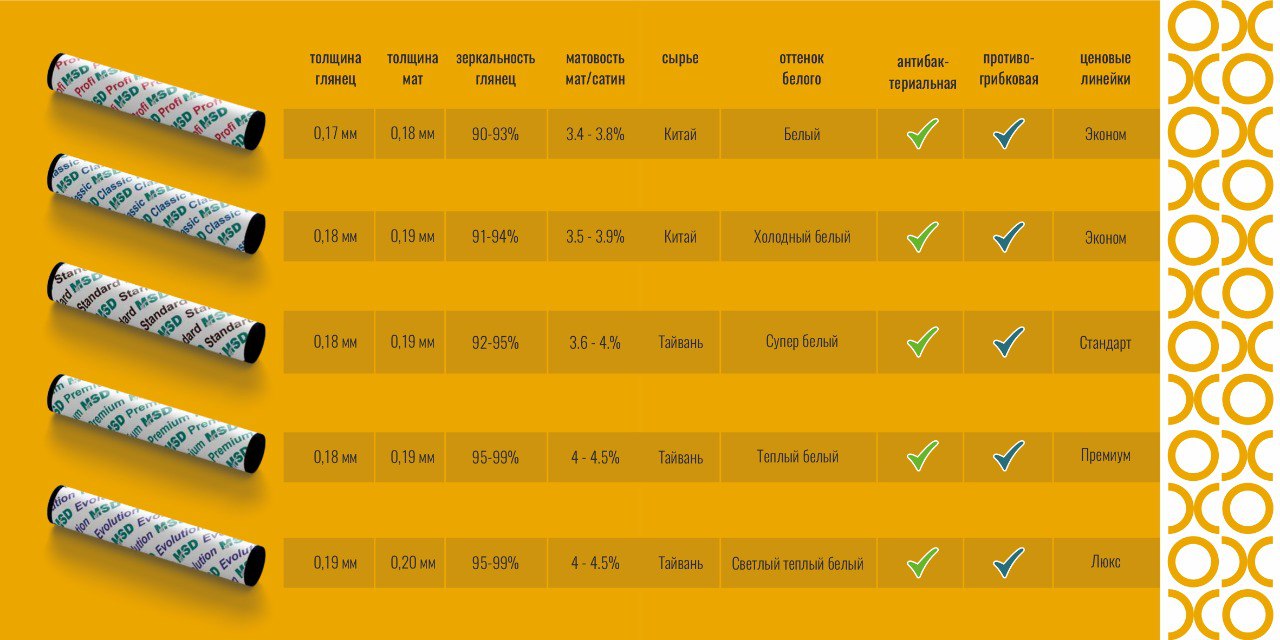The height and width of the screenshot is (640, 1280).
Task: Click the 'оттенок белого' column header
Action: point(801,68)
